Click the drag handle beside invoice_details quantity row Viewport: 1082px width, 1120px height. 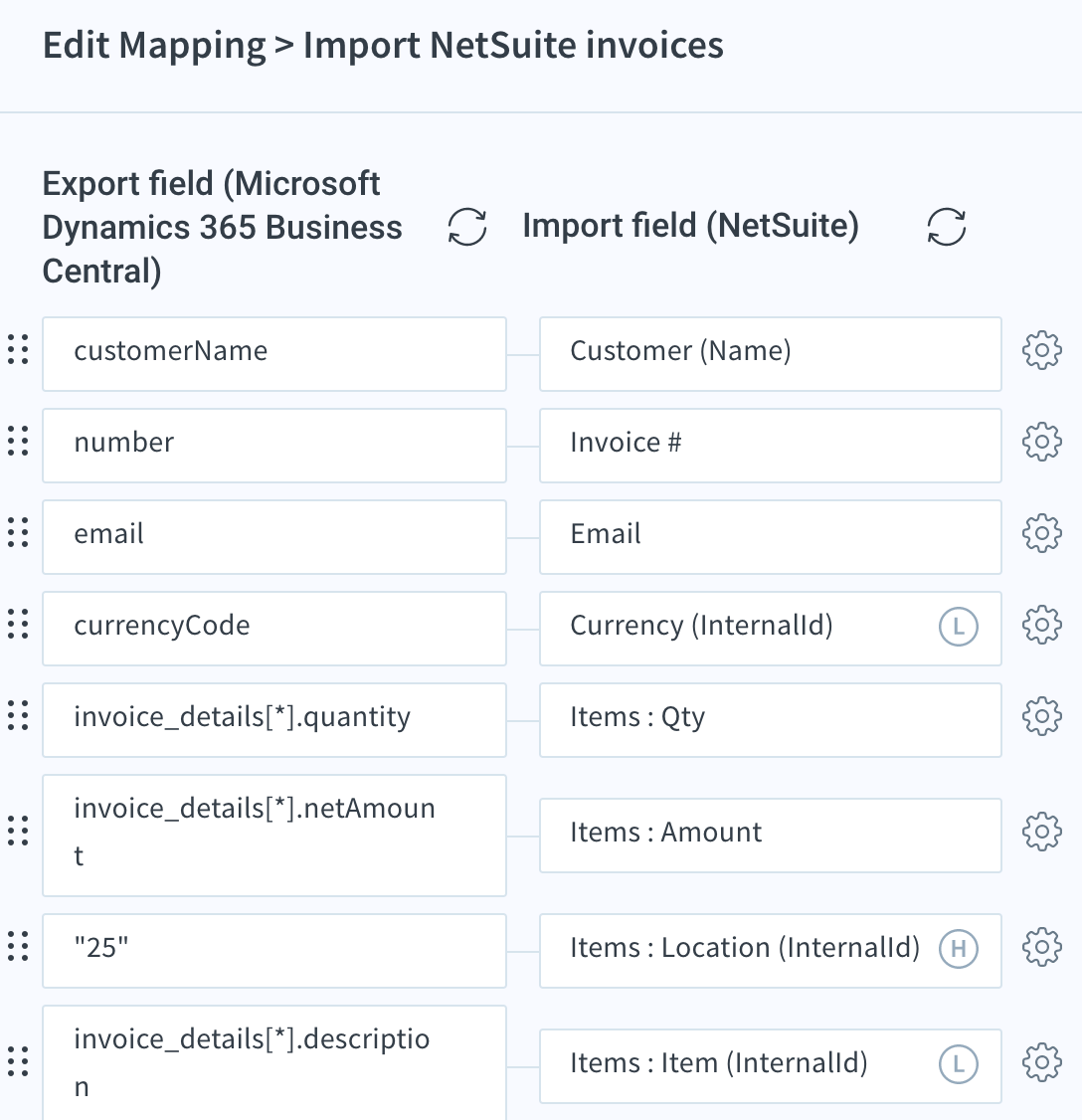pos(18,715)
